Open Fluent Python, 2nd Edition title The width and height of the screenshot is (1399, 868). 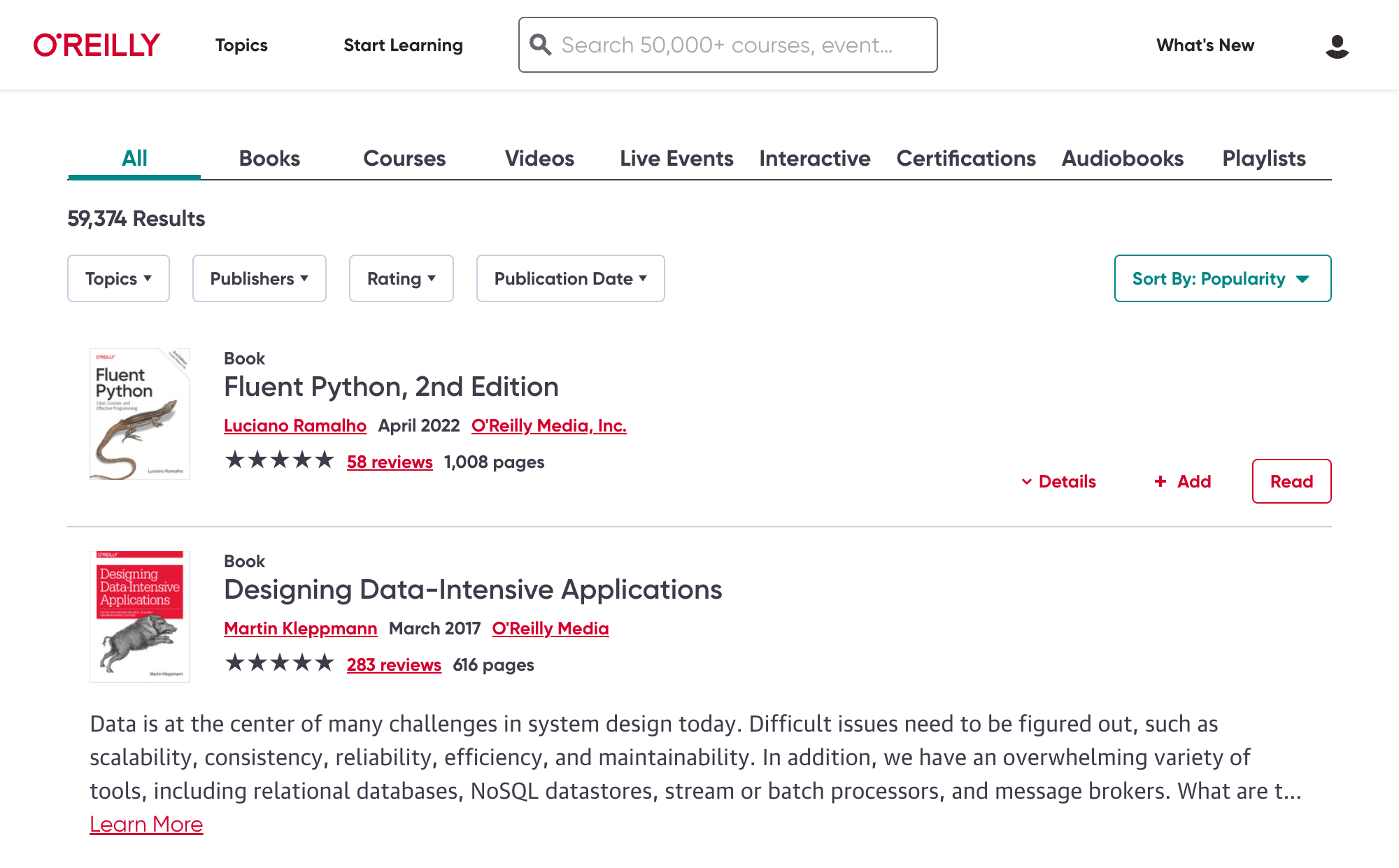[391, 387]
